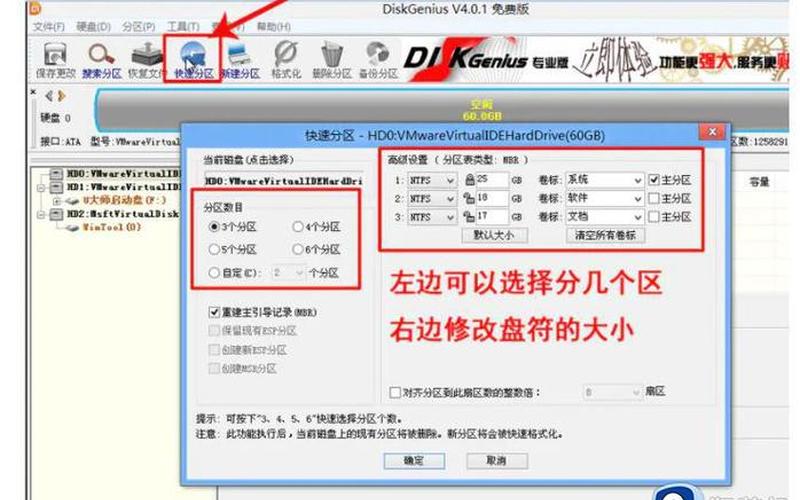Enable primary partition checkbox for row 3
The height and width of the screenshot is (500, 800).
pos(654,217)
